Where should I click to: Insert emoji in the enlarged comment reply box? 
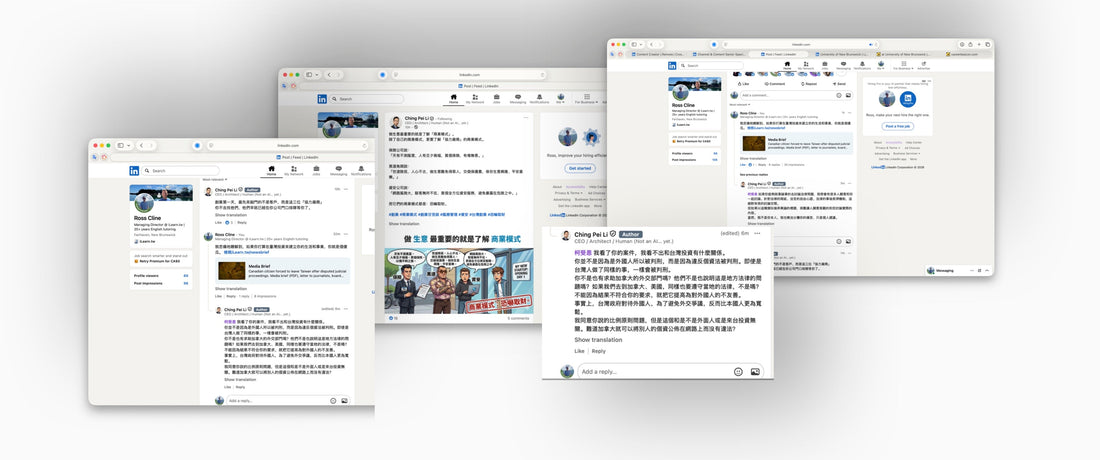(x=738, y=372)
